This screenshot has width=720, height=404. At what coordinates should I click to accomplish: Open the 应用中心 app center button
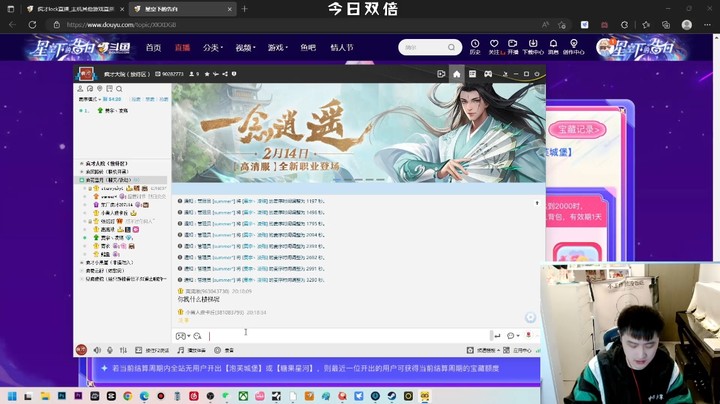(517, 350)
